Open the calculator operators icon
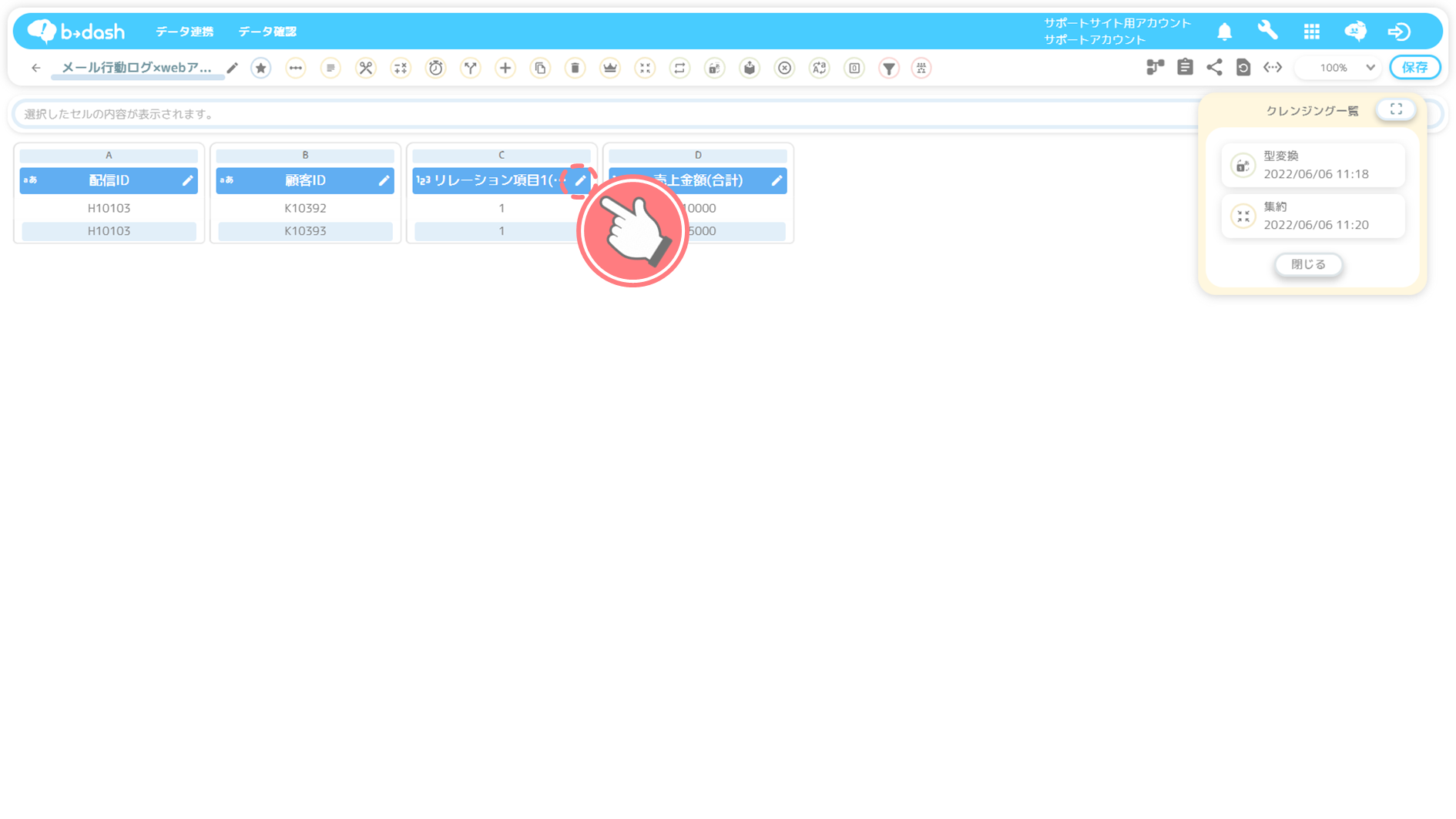Viewport: 1456px width, 819px height. 401,68
